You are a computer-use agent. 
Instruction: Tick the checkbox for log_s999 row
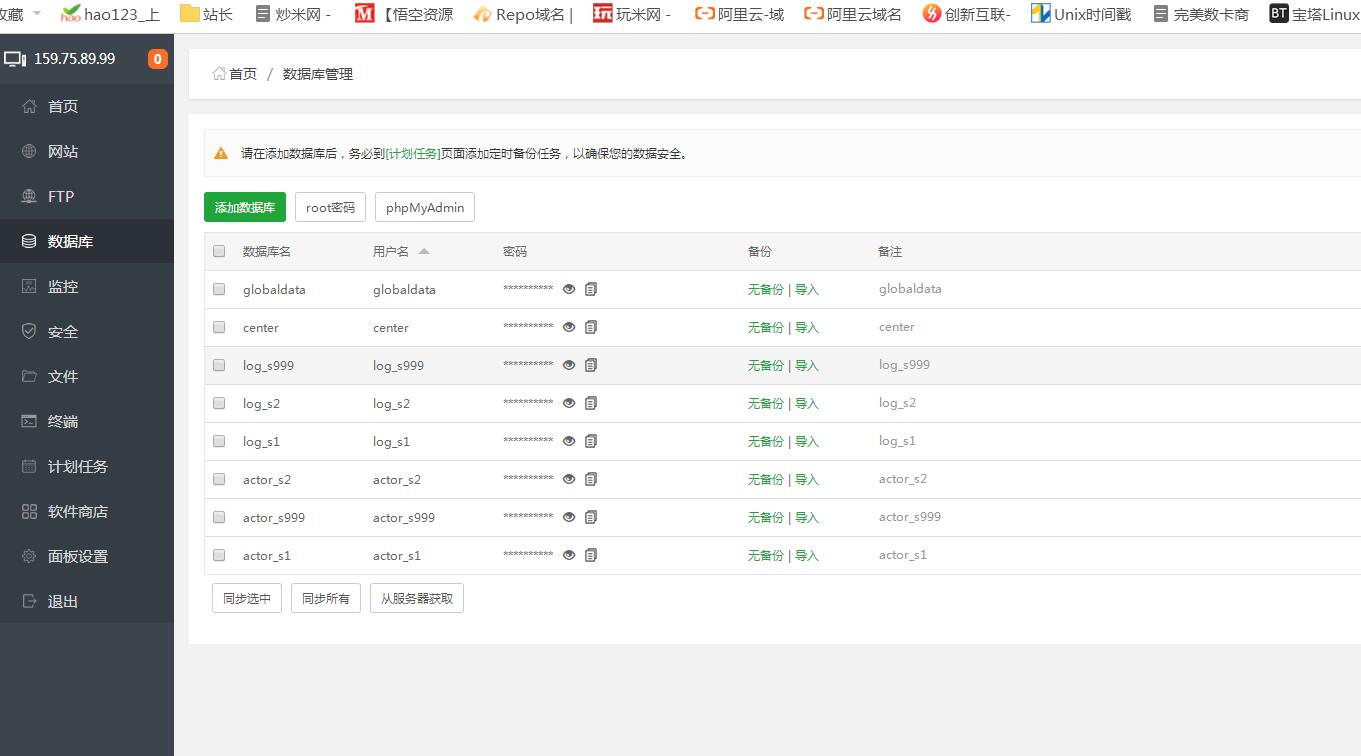point(219,365)
